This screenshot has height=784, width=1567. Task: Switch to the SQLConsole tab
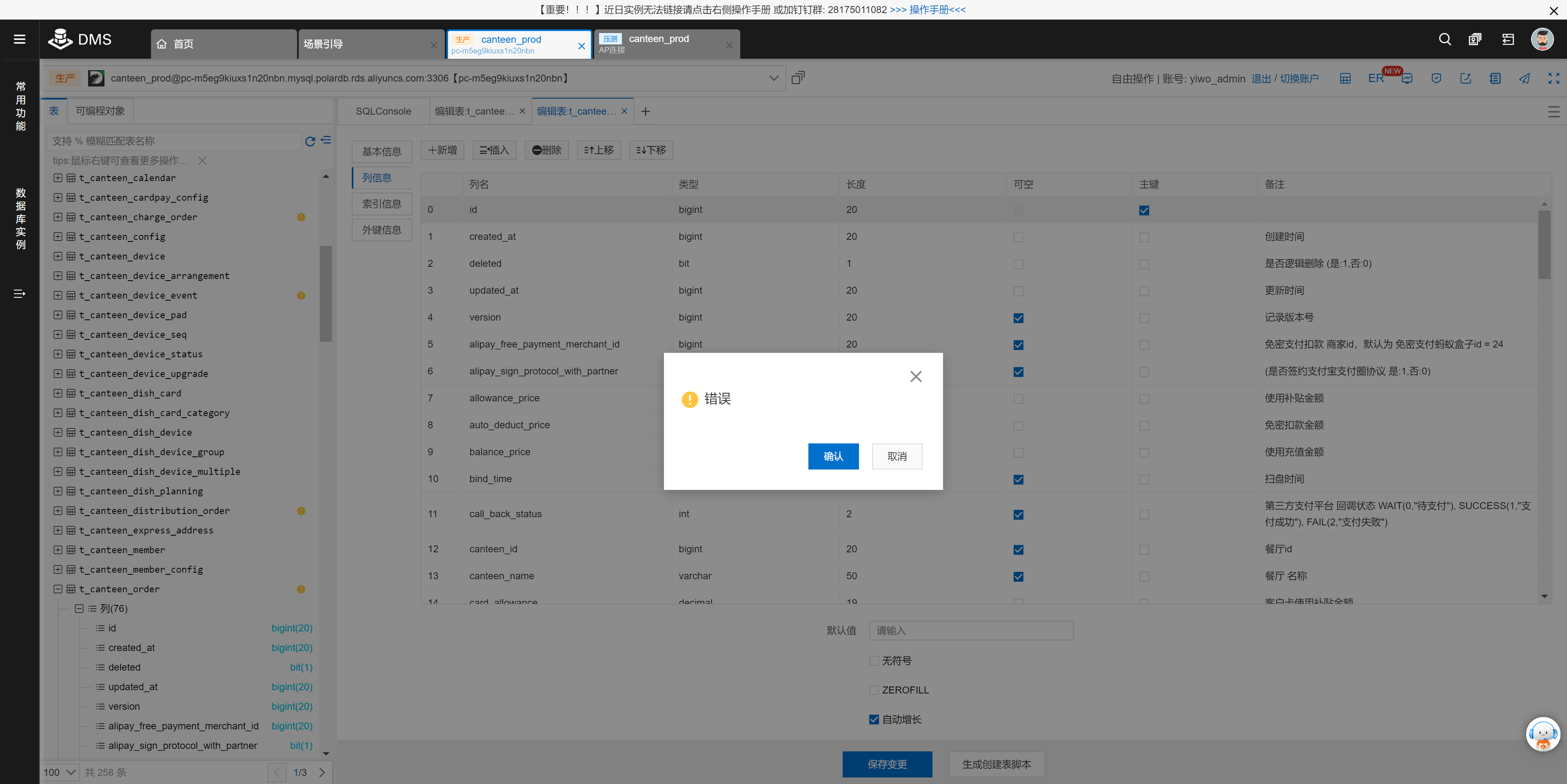pos(383,111)
